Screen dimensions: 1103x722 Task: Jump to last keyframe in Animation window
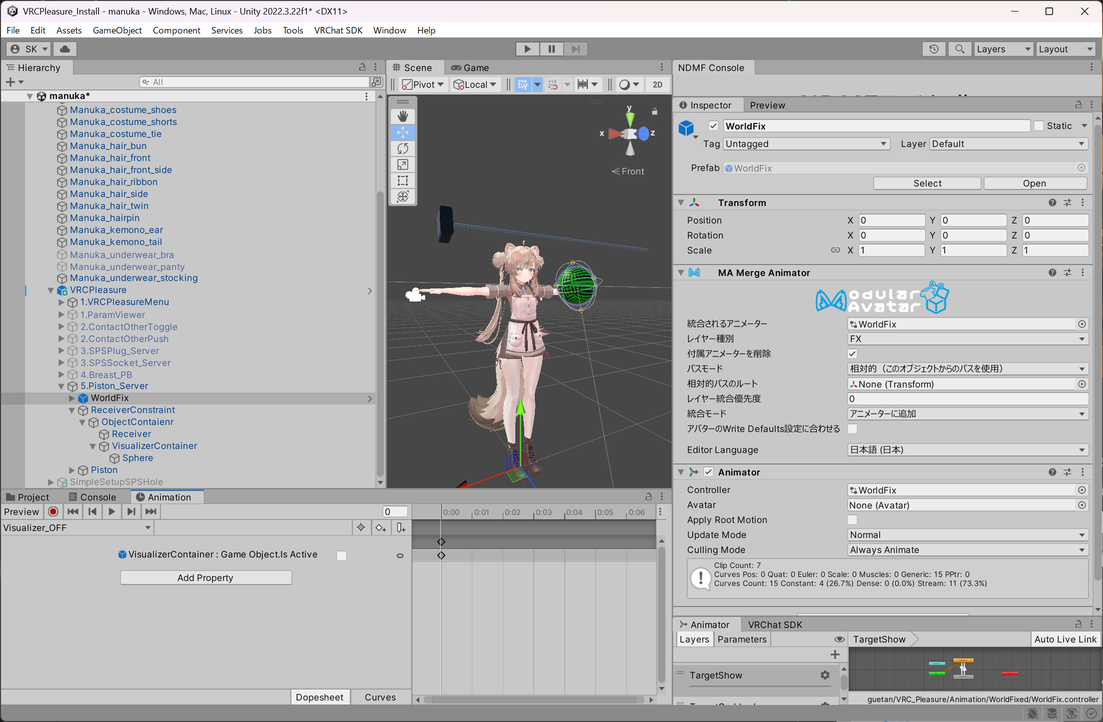[151, 512]
